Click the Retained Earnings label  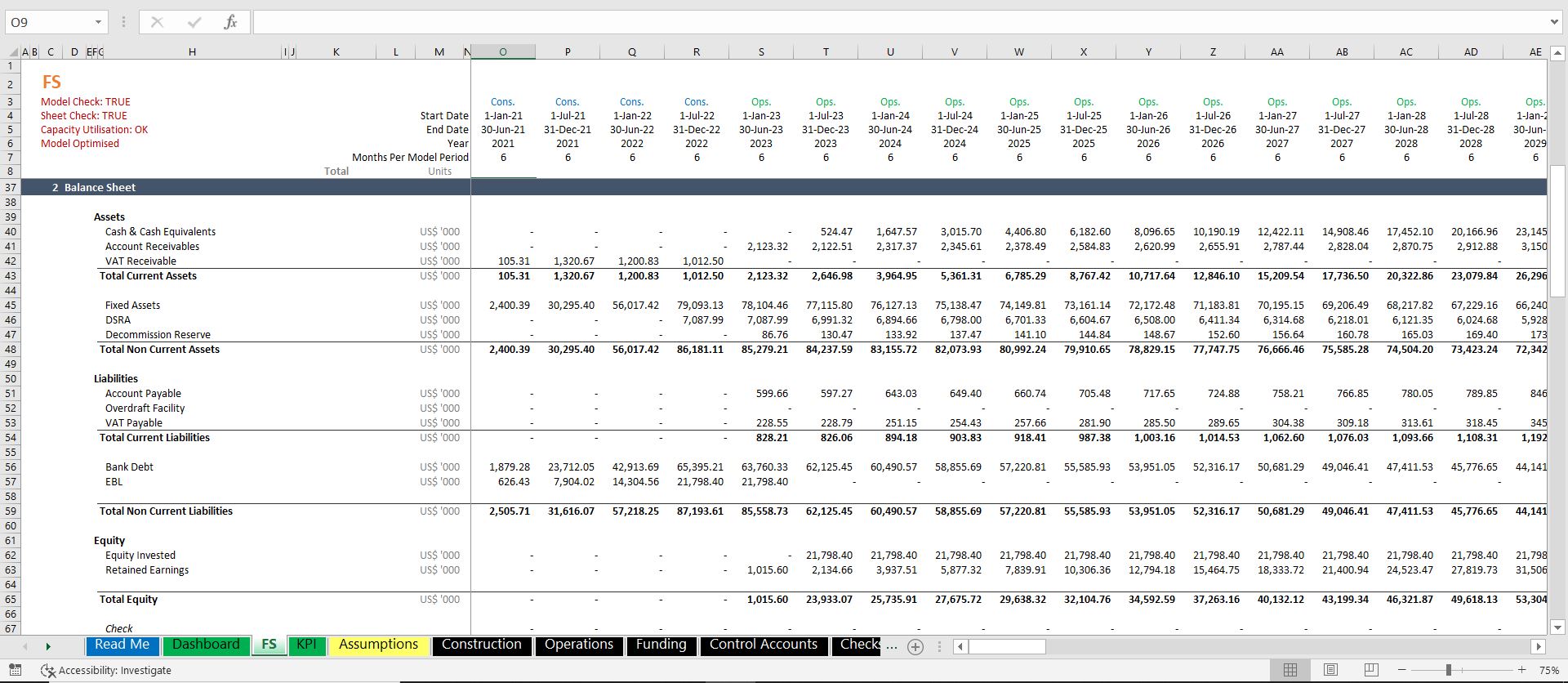click(147, 570)
